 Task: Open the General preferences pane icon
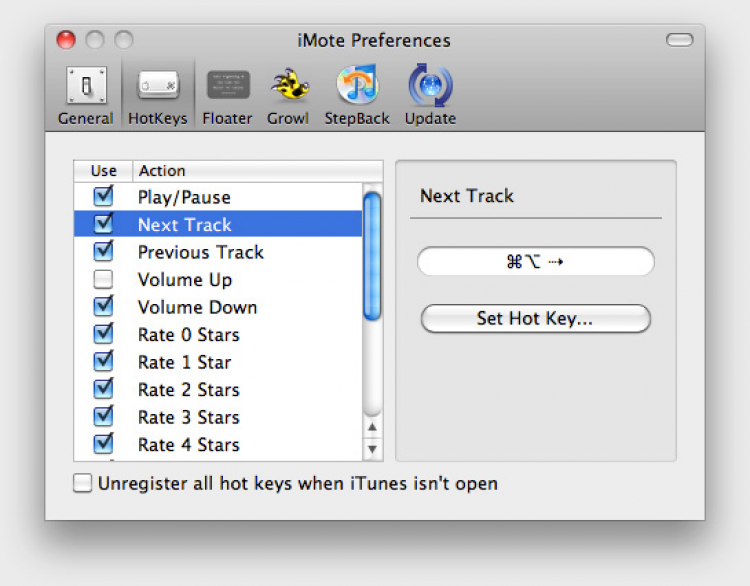tap(86, 88)
